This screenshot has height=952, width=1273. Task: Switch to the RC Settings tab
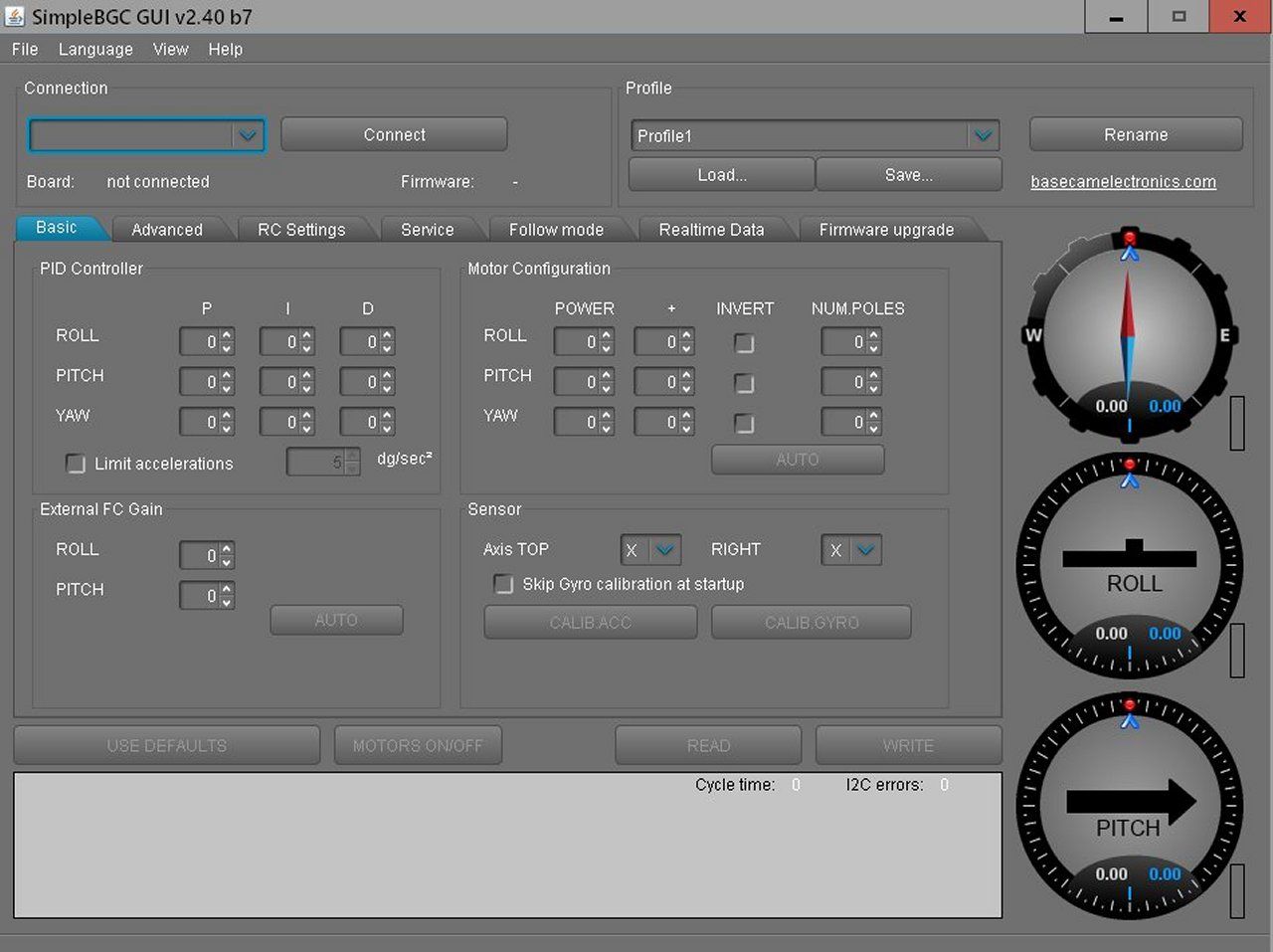tap(301, 230)
